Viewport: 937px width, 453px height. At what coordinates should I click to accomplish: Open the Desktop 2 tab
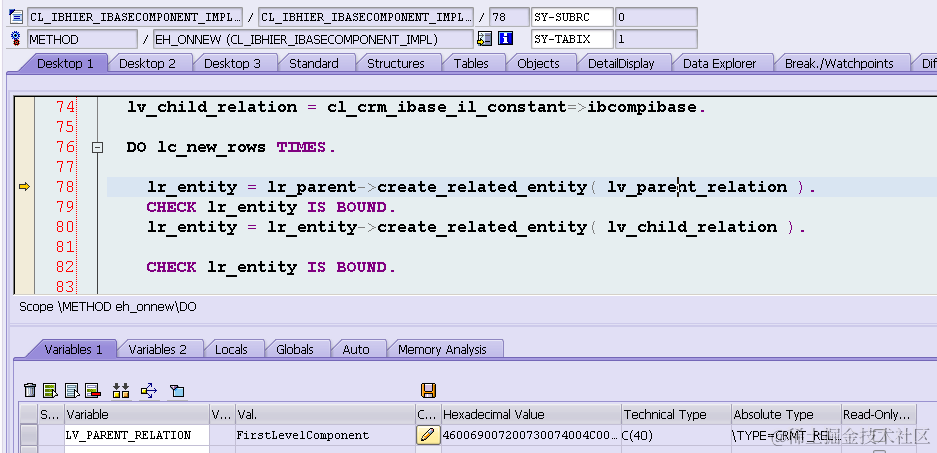(x=147, y=63)
